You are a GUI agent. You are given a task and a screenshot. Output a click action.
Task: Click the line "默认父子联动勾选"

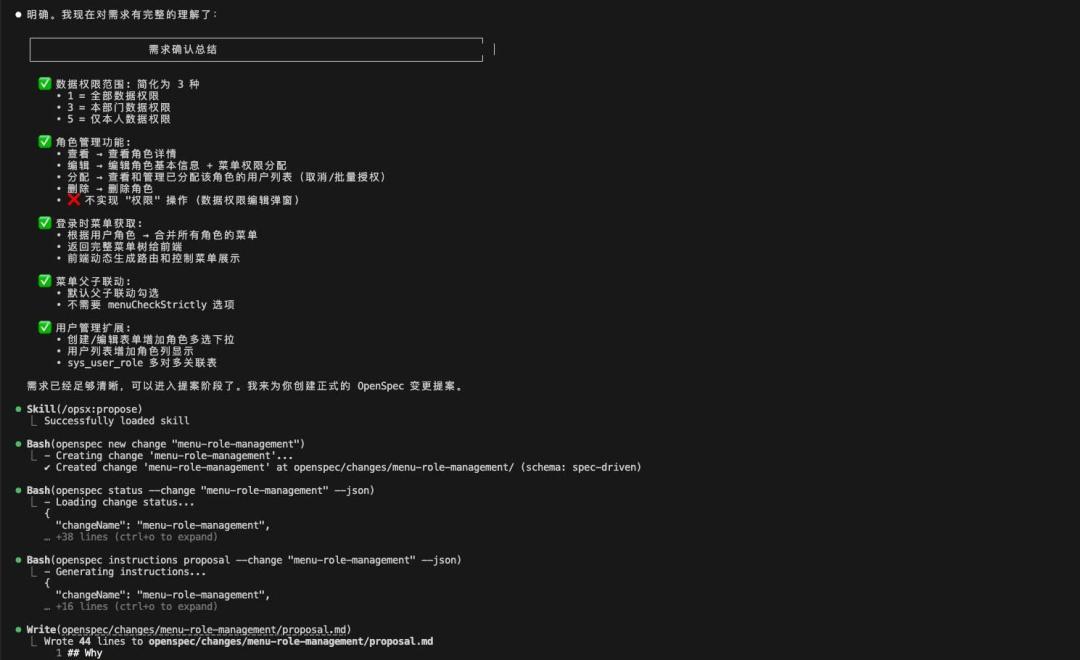(x=113, y=293)
